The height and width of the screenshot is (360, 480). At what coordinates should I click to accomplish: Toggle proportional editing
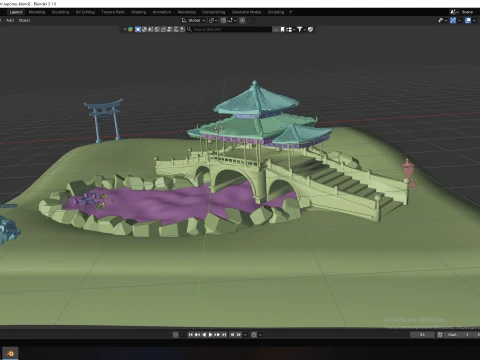click(242, 21)
